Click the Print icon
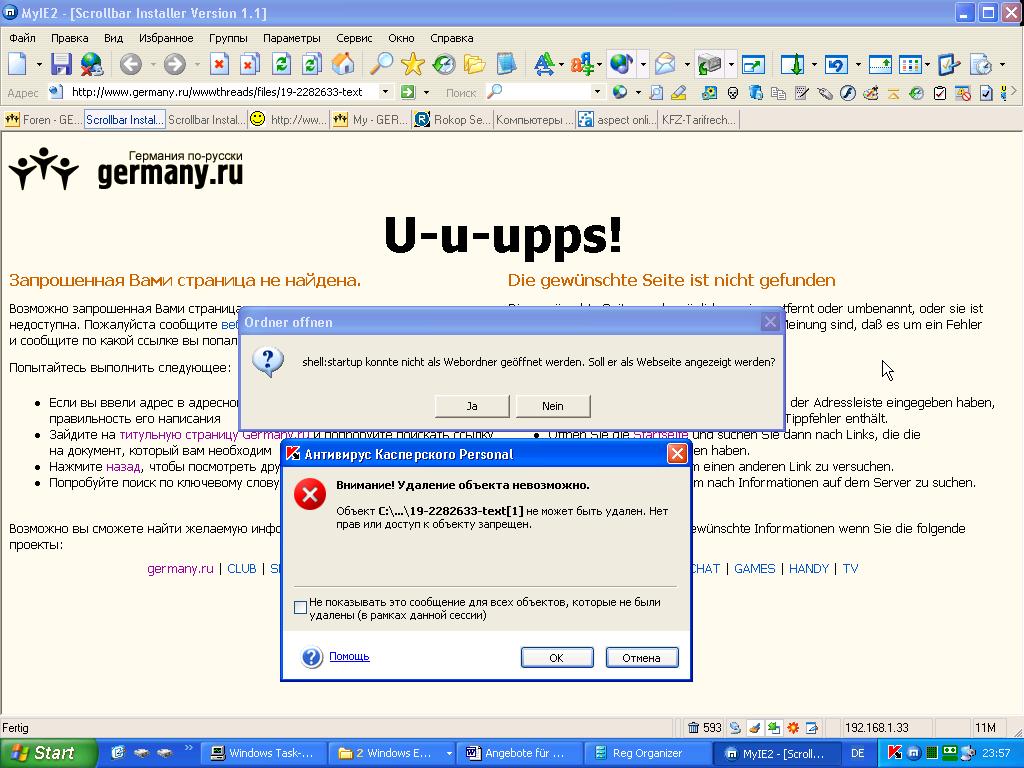 point(709,64)
